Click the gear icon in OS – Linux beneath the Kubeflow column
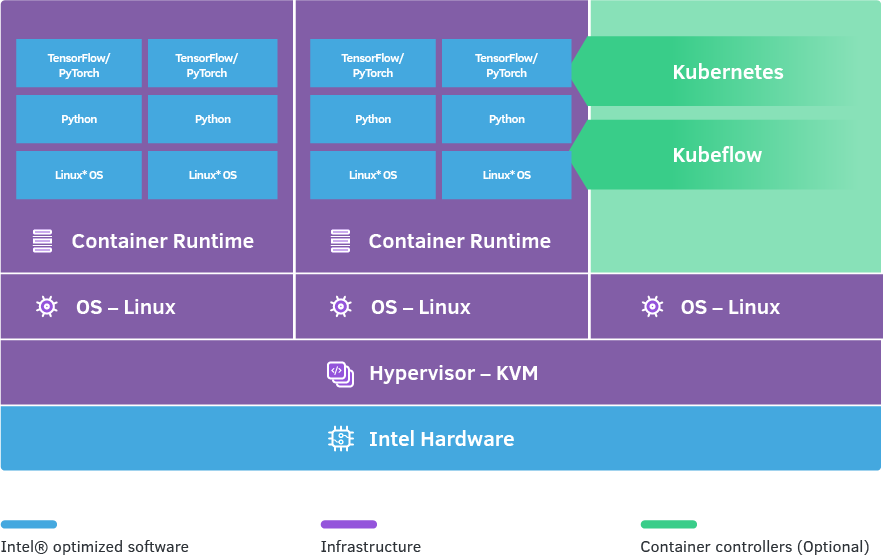The width and height of the screenshot is (883, 558). click(652, 307)
